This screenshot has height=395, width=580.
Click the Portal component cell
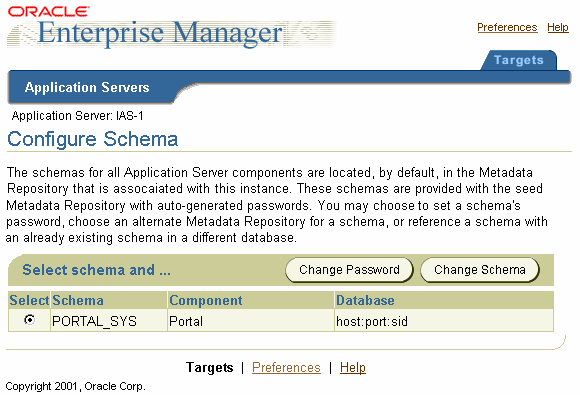point(186,321)
